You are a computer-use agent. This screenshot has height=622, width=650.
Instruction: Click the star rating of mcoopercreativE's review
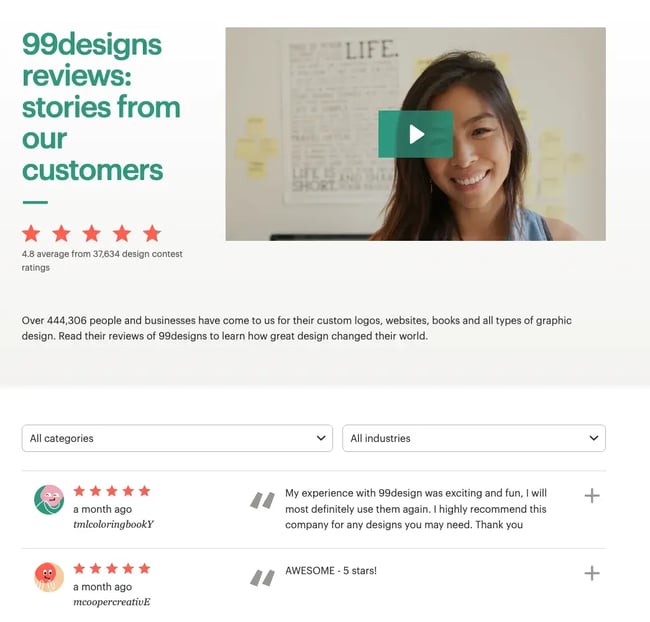tap(112, 569)
